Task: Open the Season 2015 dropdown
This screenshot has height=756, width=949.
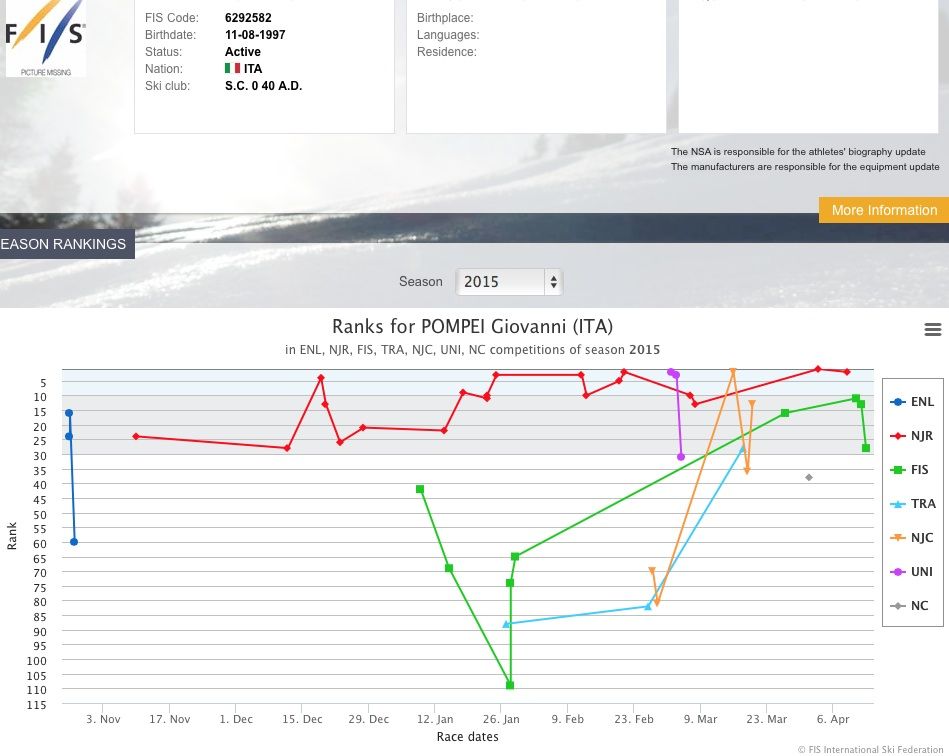Action: [x=509, y=282]
